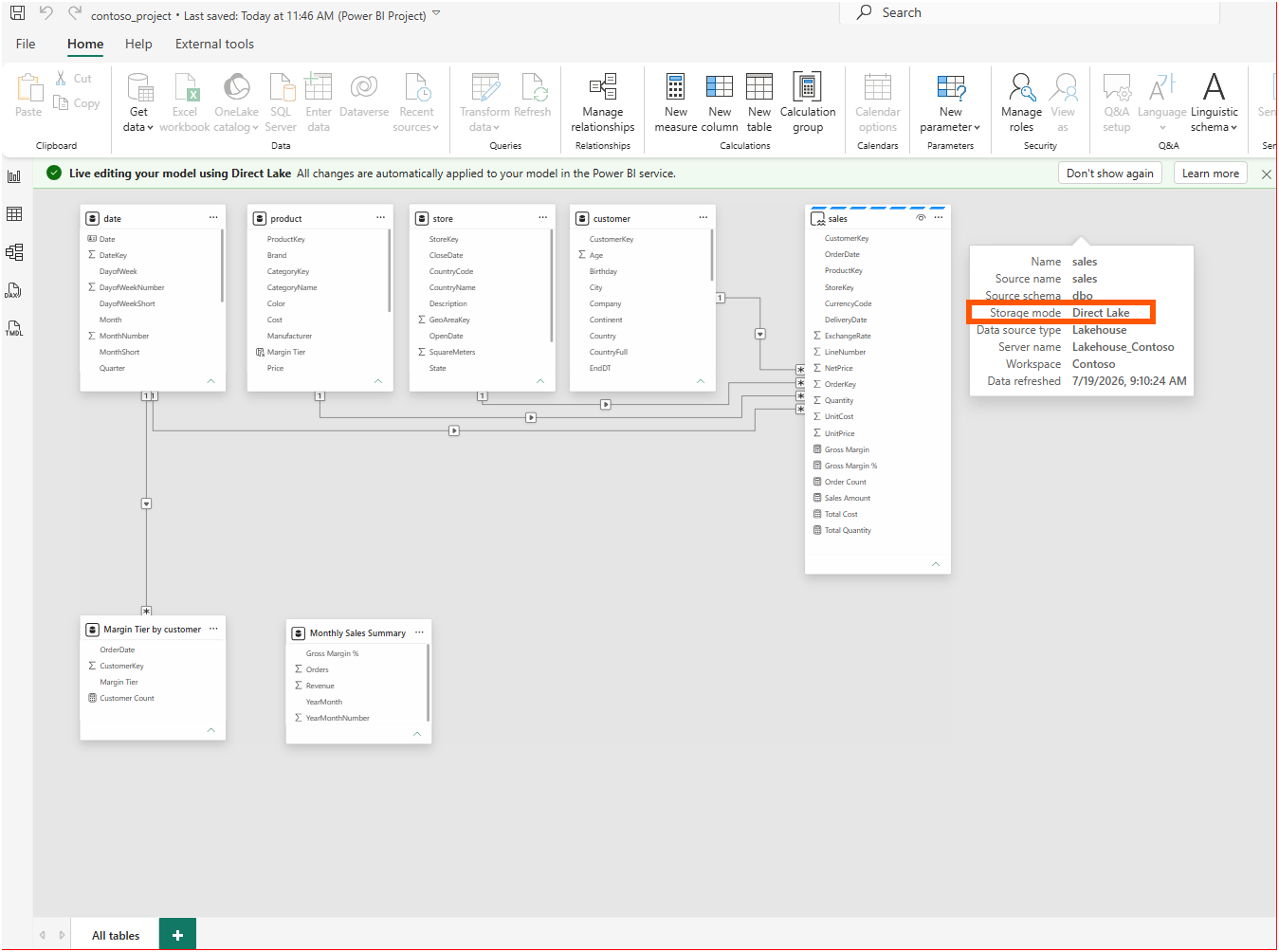Open more options on the customer table

703,217
